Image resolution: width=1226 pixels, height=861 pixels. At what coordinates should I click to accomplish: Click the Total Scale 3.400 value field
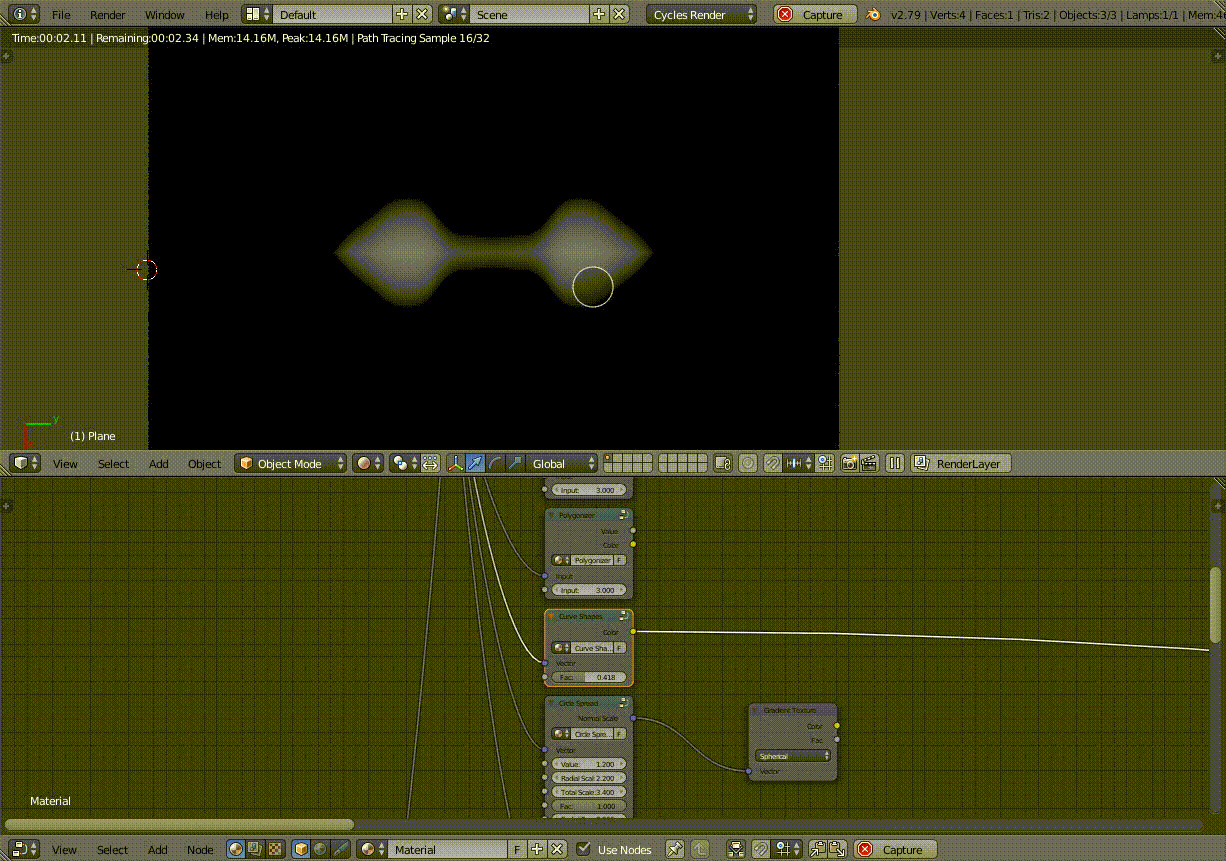(590, 792)
